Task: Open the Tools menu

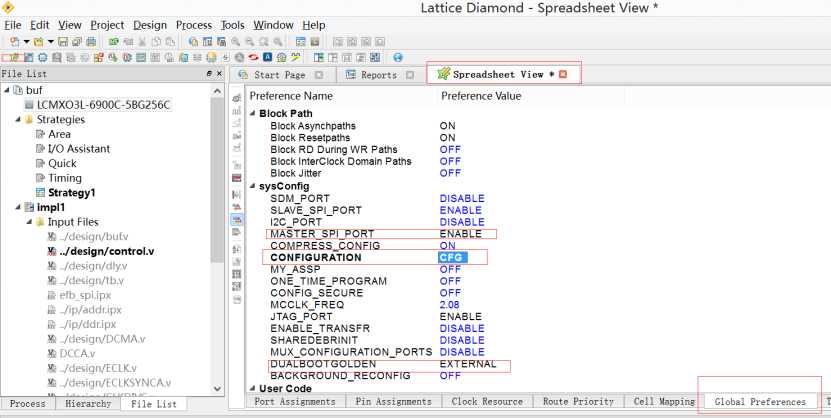Action: (233, 25)
